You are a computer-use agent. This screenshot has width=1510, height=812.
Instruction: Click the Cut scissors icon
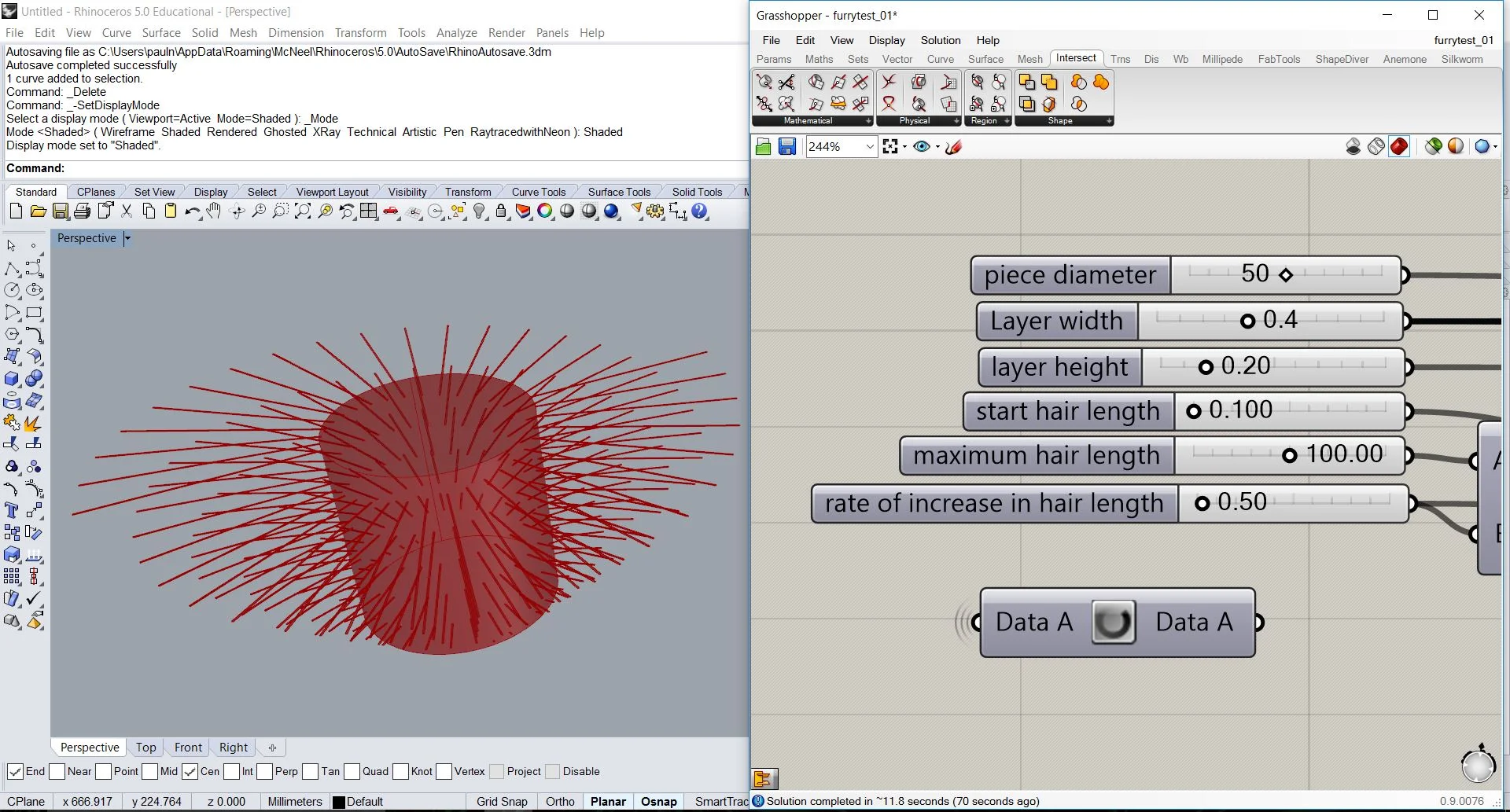click(127, 211)
